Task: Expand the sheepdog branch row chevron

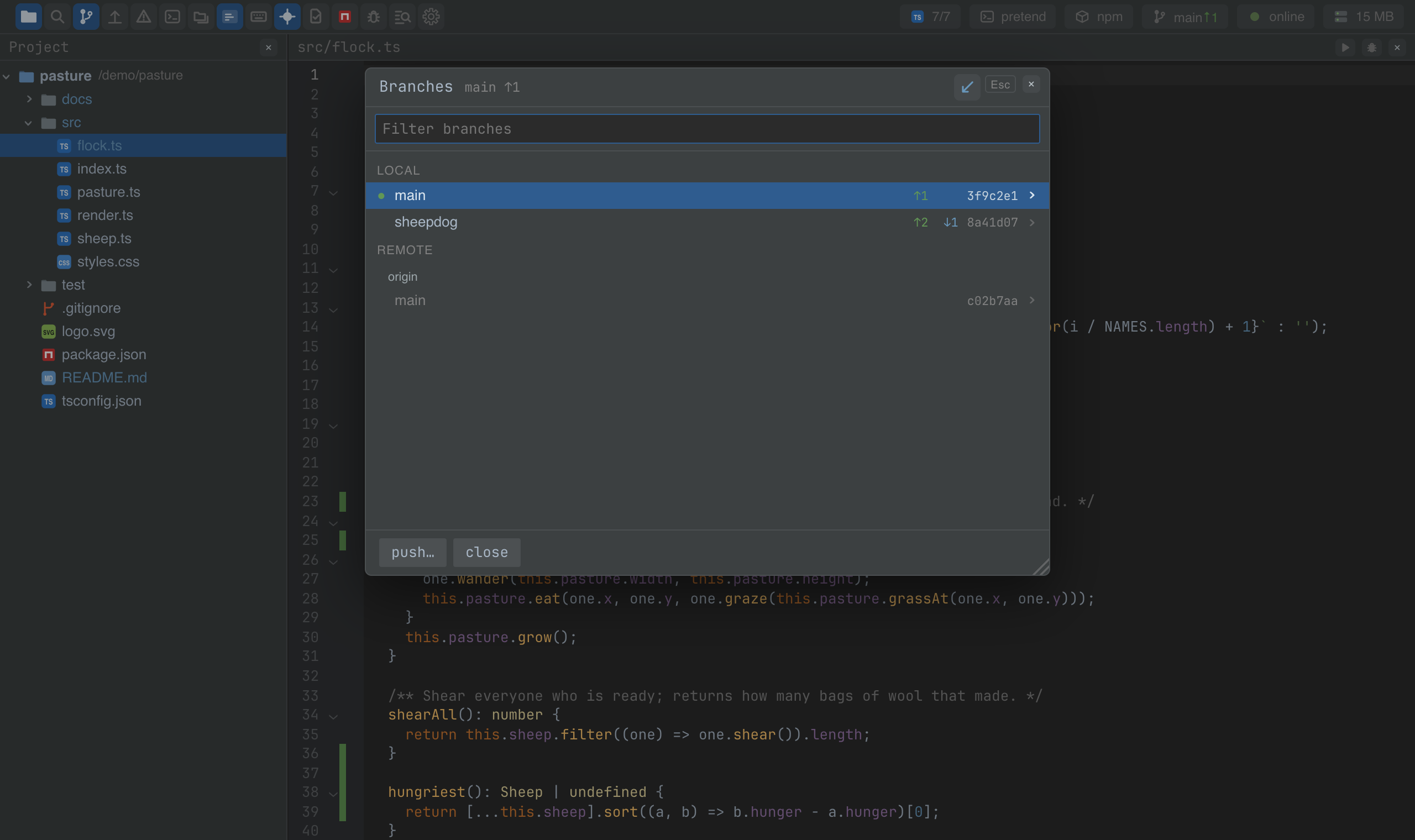Action: (1032, 223)
